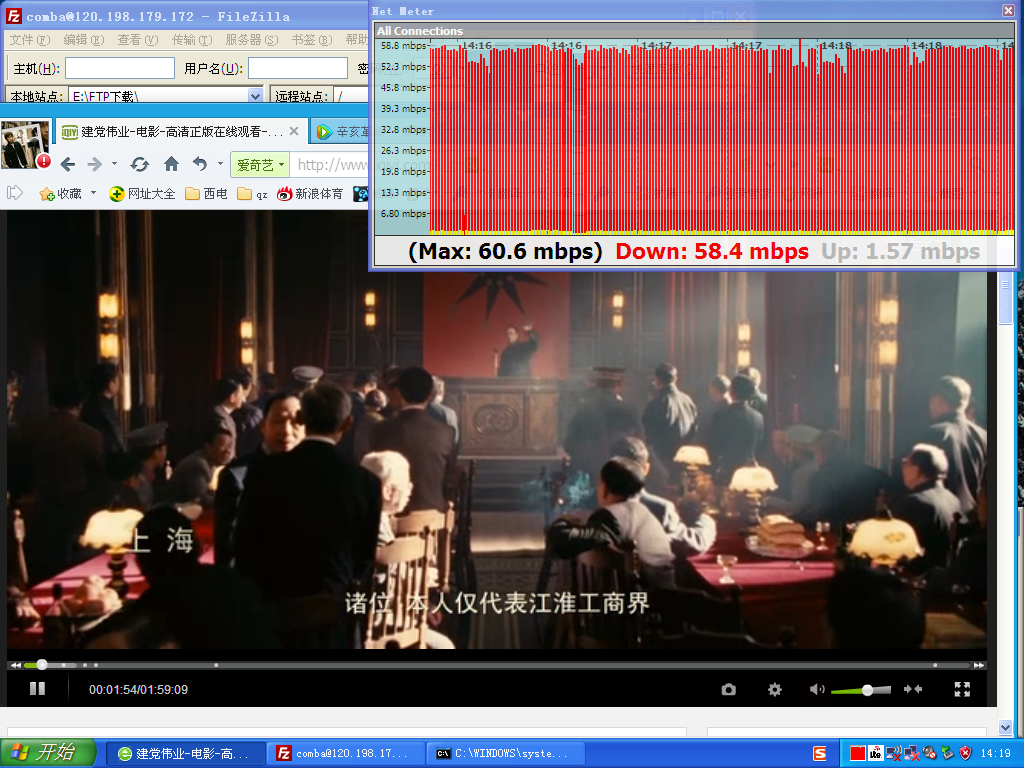The width and height of the screenshot is (1024, 768).
Task: Click the wireless network disconnected tray icon
Action: pyautogui.click(x=893, y=754)
